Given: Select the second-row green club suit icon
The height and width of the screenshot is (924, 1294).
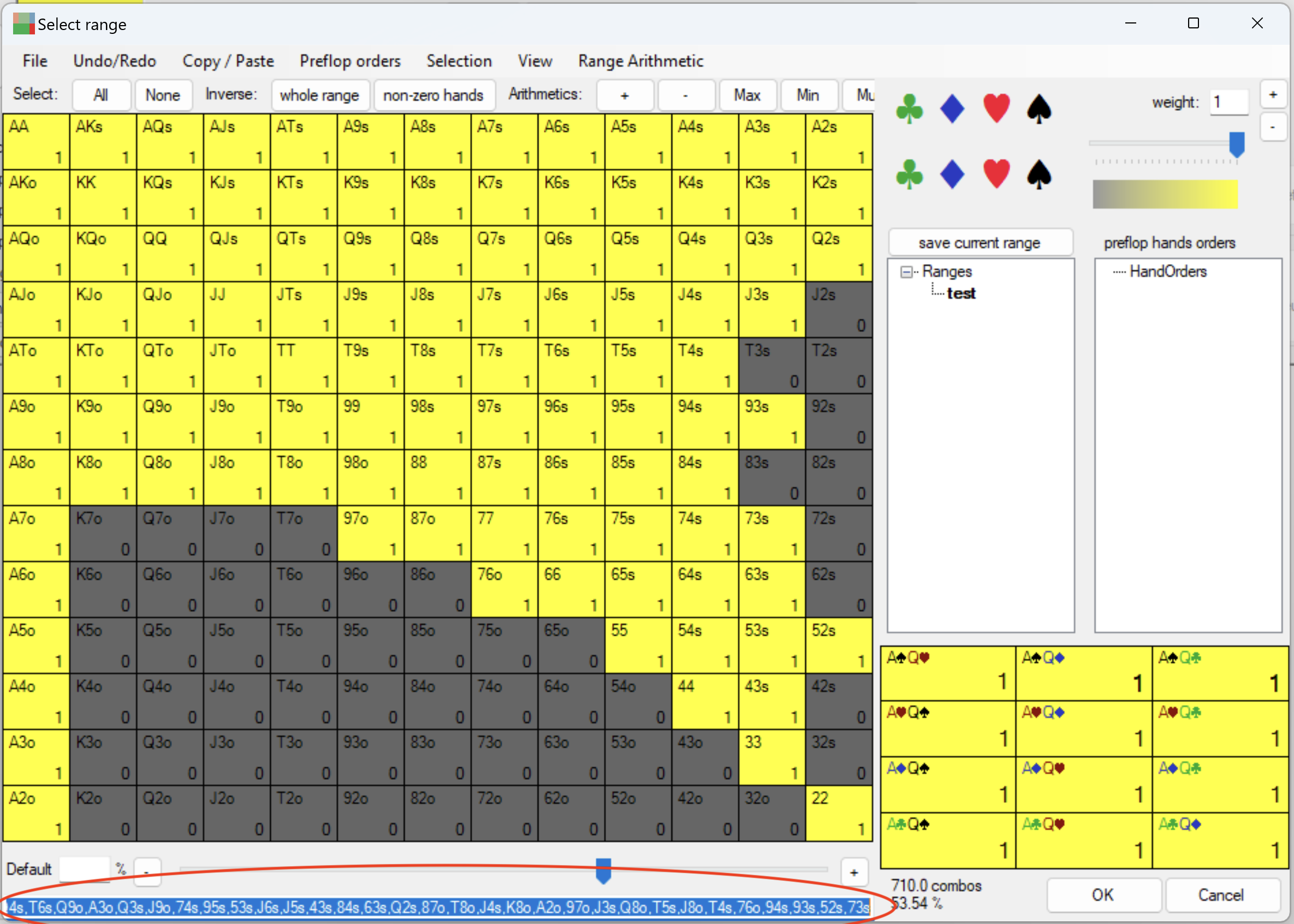Looking at the screenshot, I should tap(910, 174).
